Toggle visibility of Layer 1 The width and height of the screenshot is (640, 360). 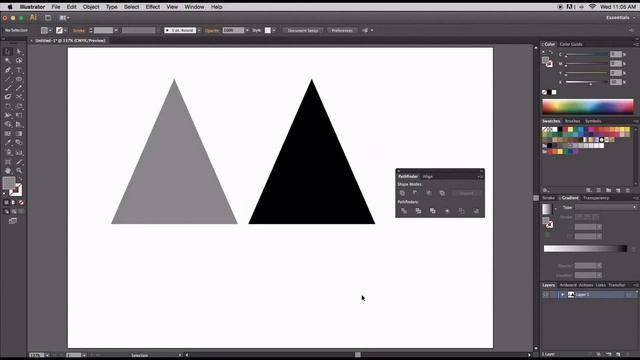546,295
